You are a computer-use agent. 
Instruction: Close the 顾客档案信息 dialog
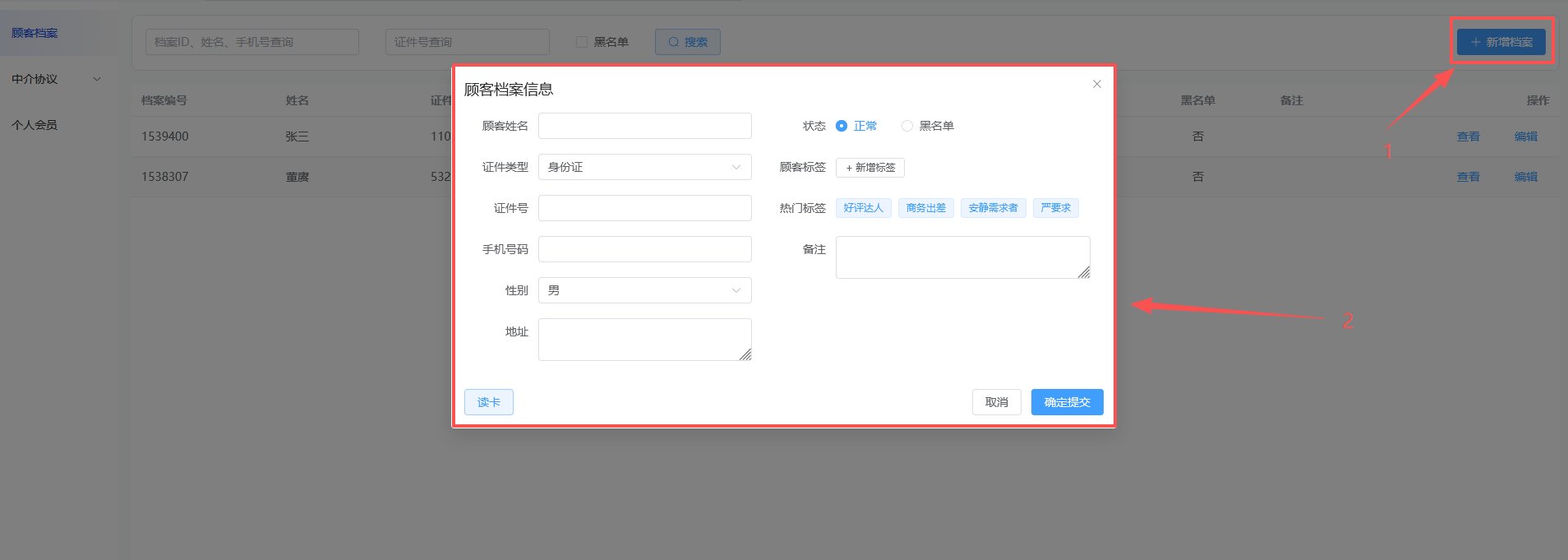(x=1096, y=84)
